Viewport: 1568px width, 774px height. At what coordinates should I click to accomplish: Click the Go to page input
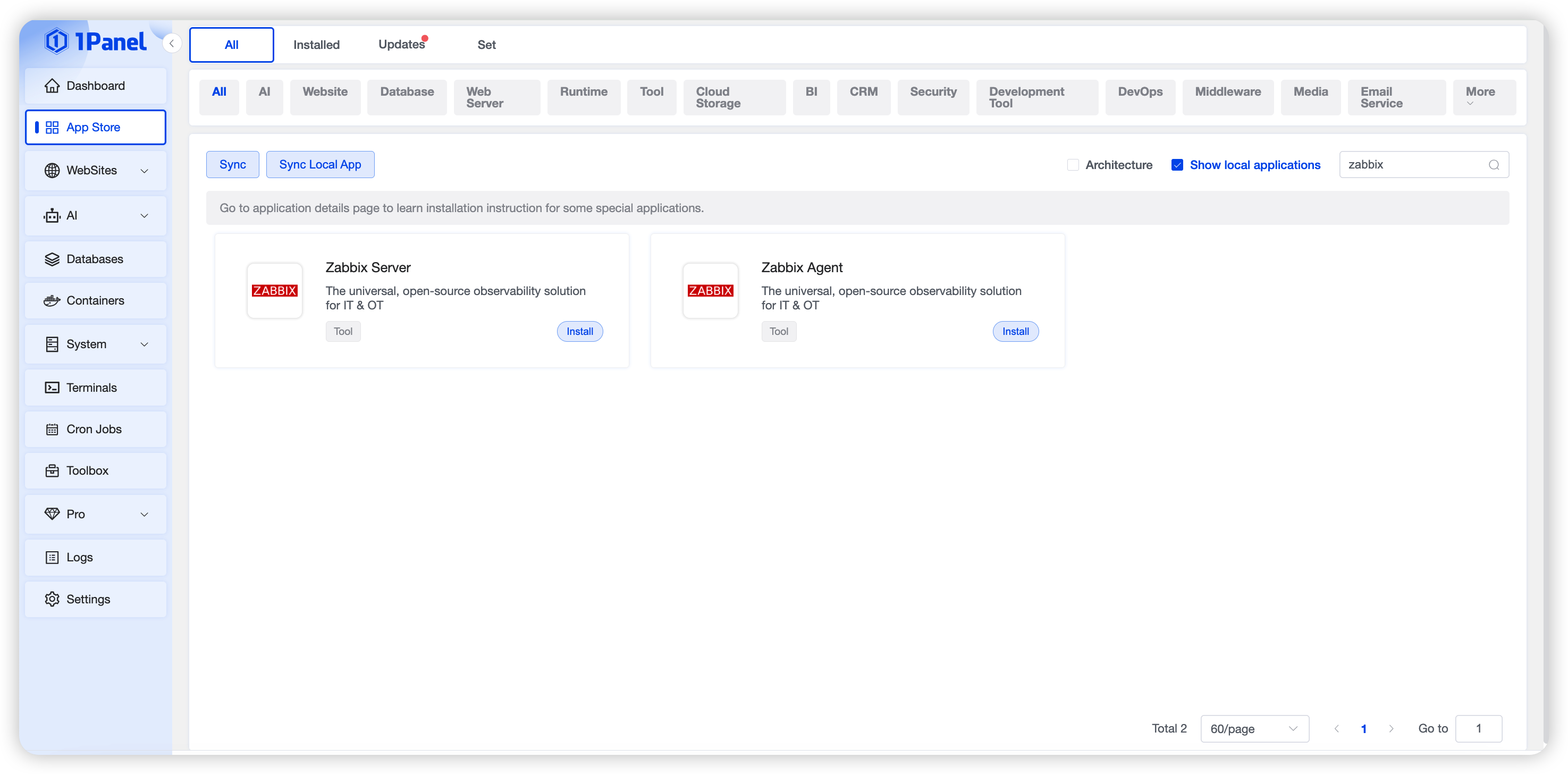pos(1478,729)
